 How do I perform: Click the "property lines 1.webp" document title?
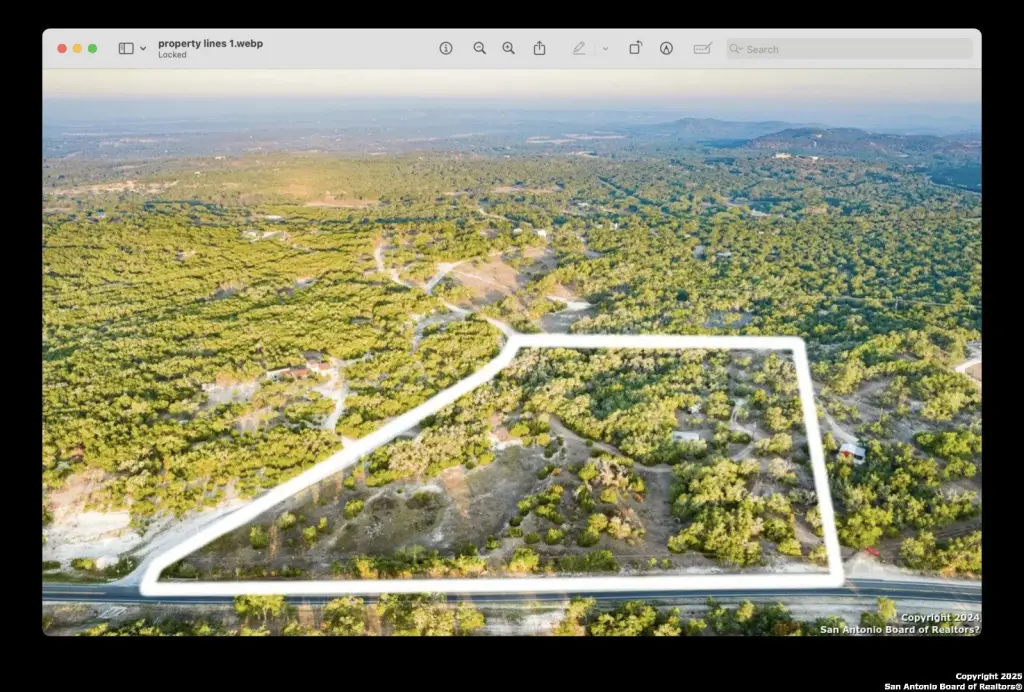click(210, 43)
